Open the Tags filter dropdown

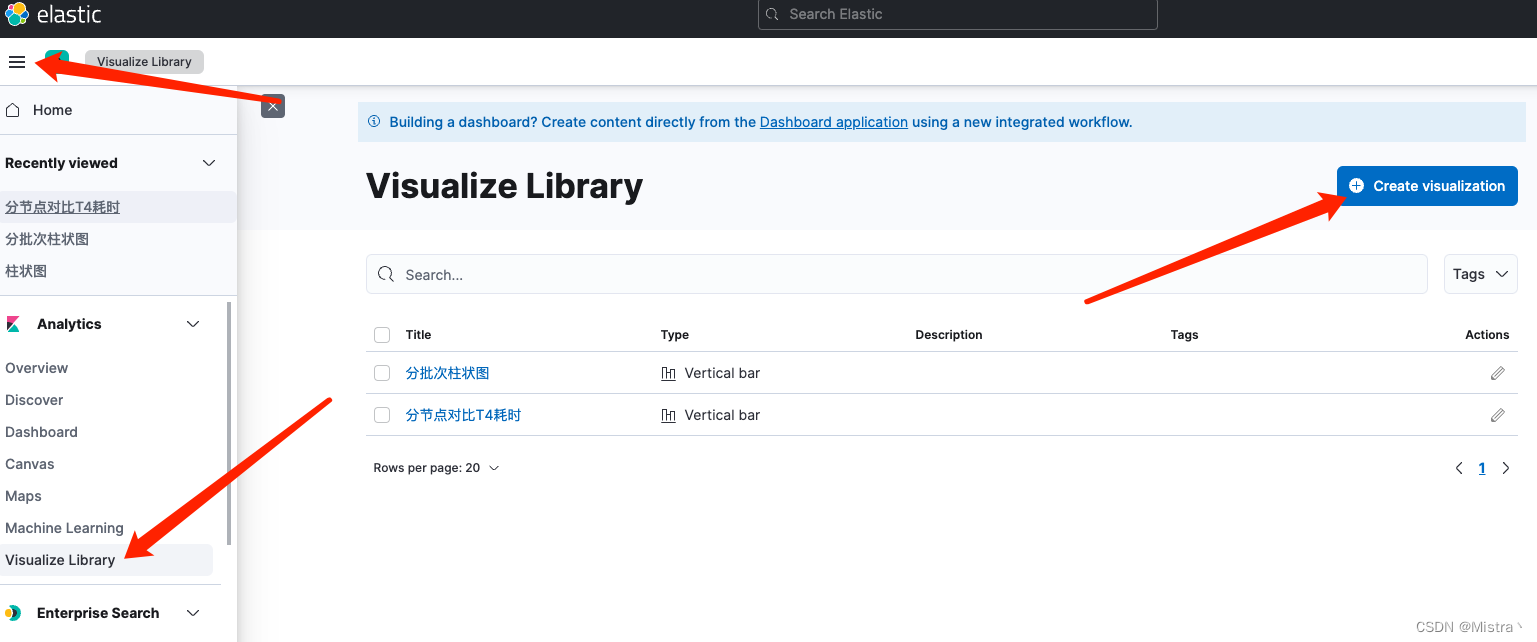[x=1480, y=274]
